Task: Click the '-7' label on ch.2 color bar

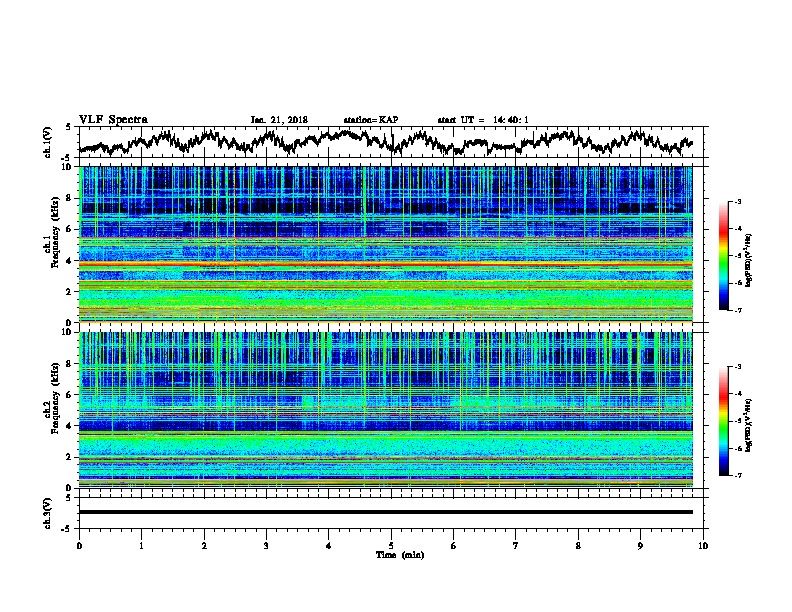Action: [x=738, y=475]
